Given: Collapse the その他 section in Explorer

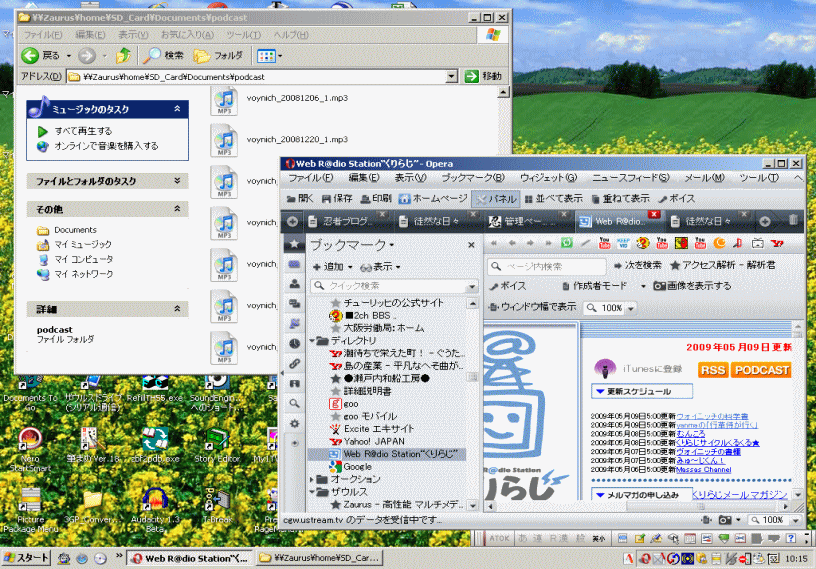Looking at the screenshot, I should pyautogui.click(x=177, y=209).
